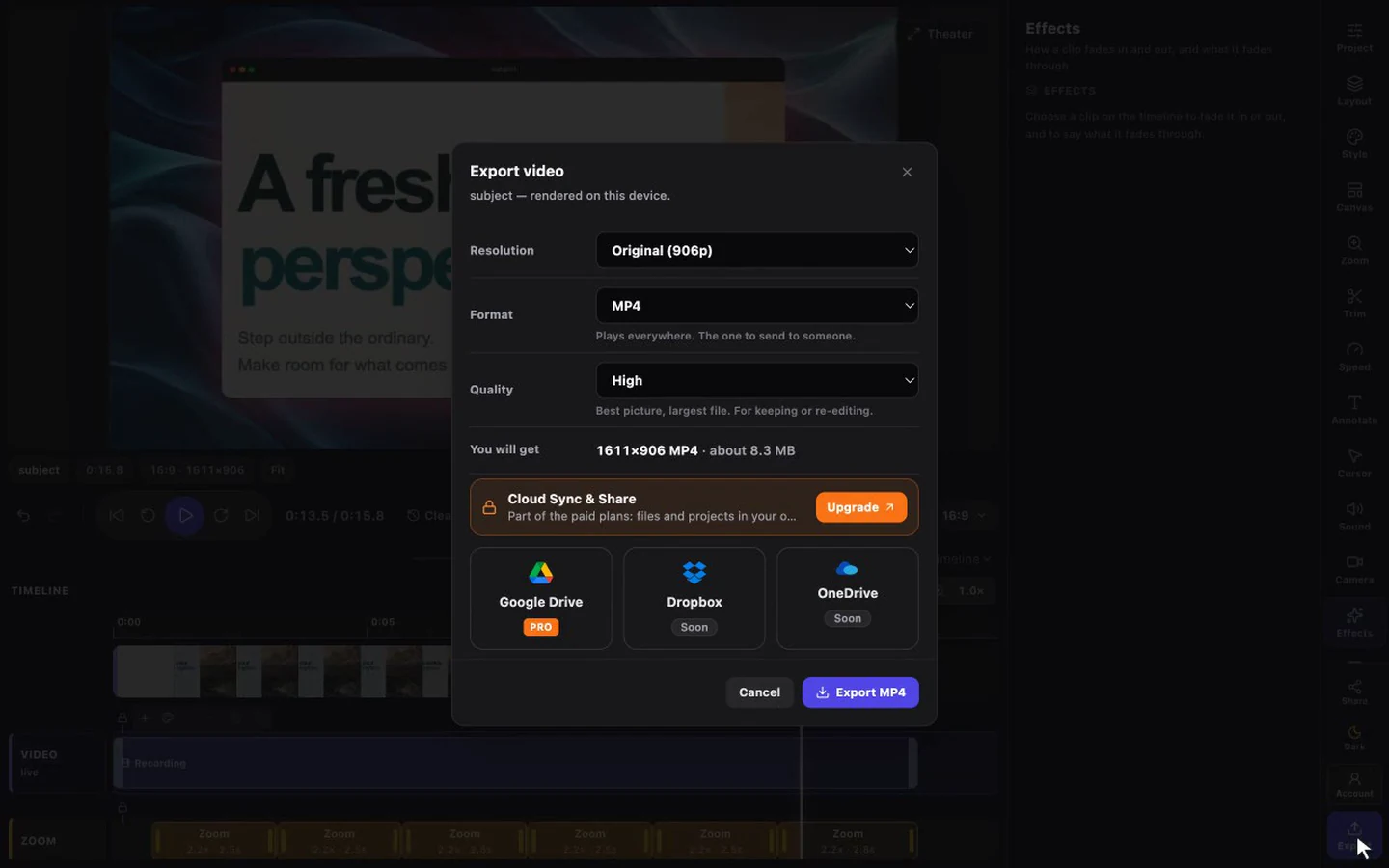
Task: Open the Project panel in the sidebar
Action: (1354, 38)
